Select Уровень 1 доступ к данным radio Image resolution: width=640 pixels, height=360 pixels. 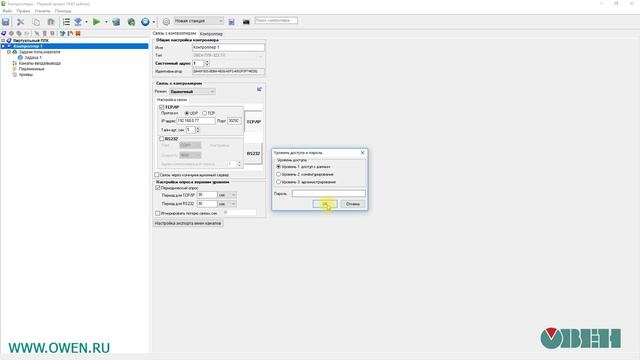pos(278,167)
